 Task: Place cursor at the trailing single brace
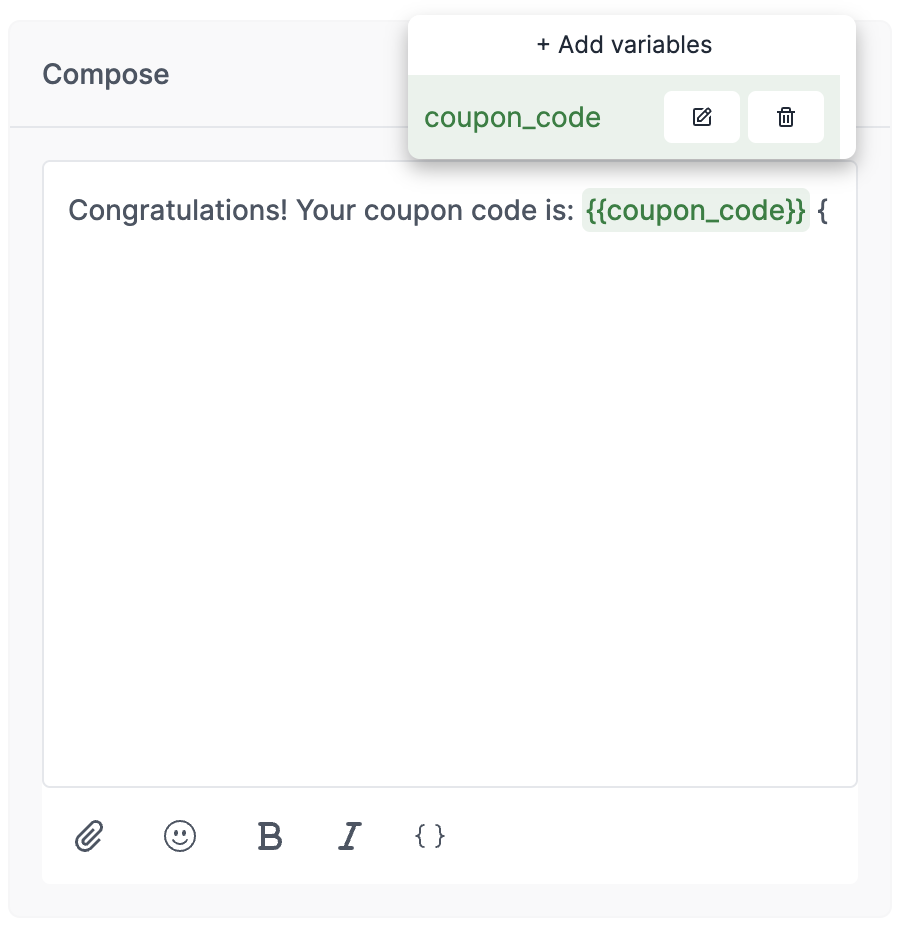pos(823,210)
